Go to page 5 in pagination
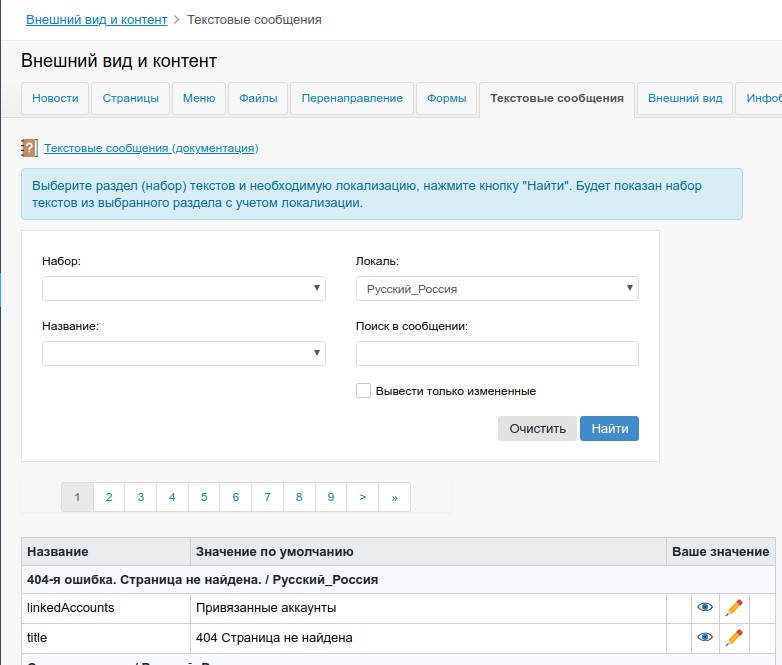782x665 pixels. coord(204,497)
